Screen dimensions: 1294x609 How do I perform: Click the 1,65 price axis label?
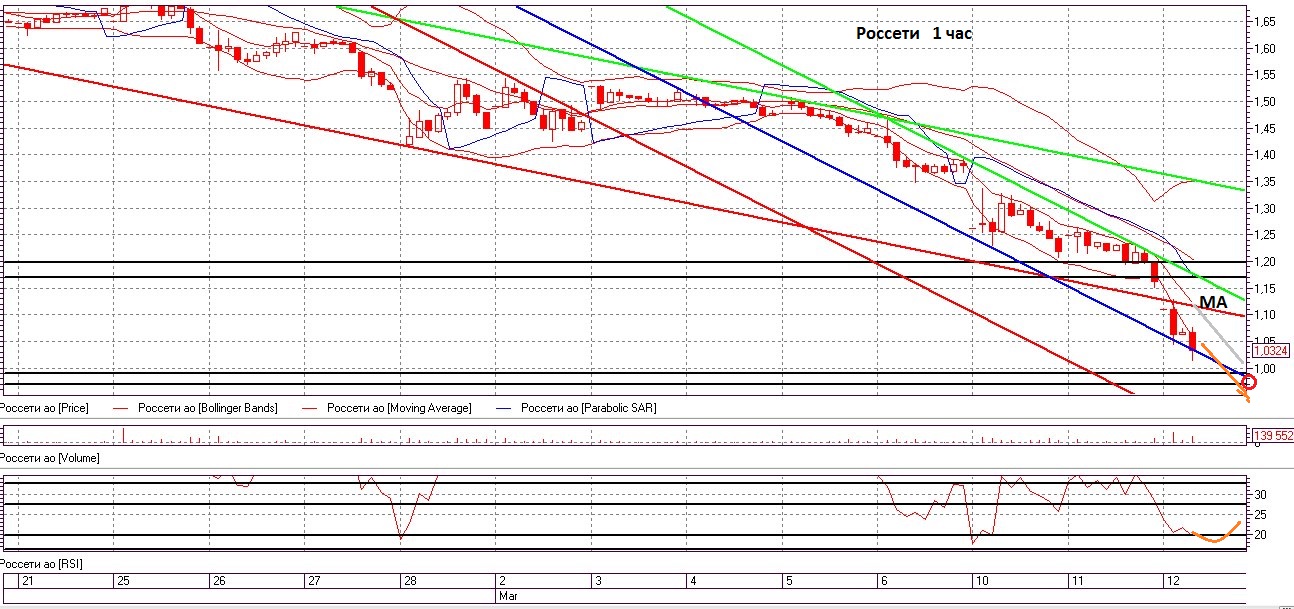point(1263,21)
